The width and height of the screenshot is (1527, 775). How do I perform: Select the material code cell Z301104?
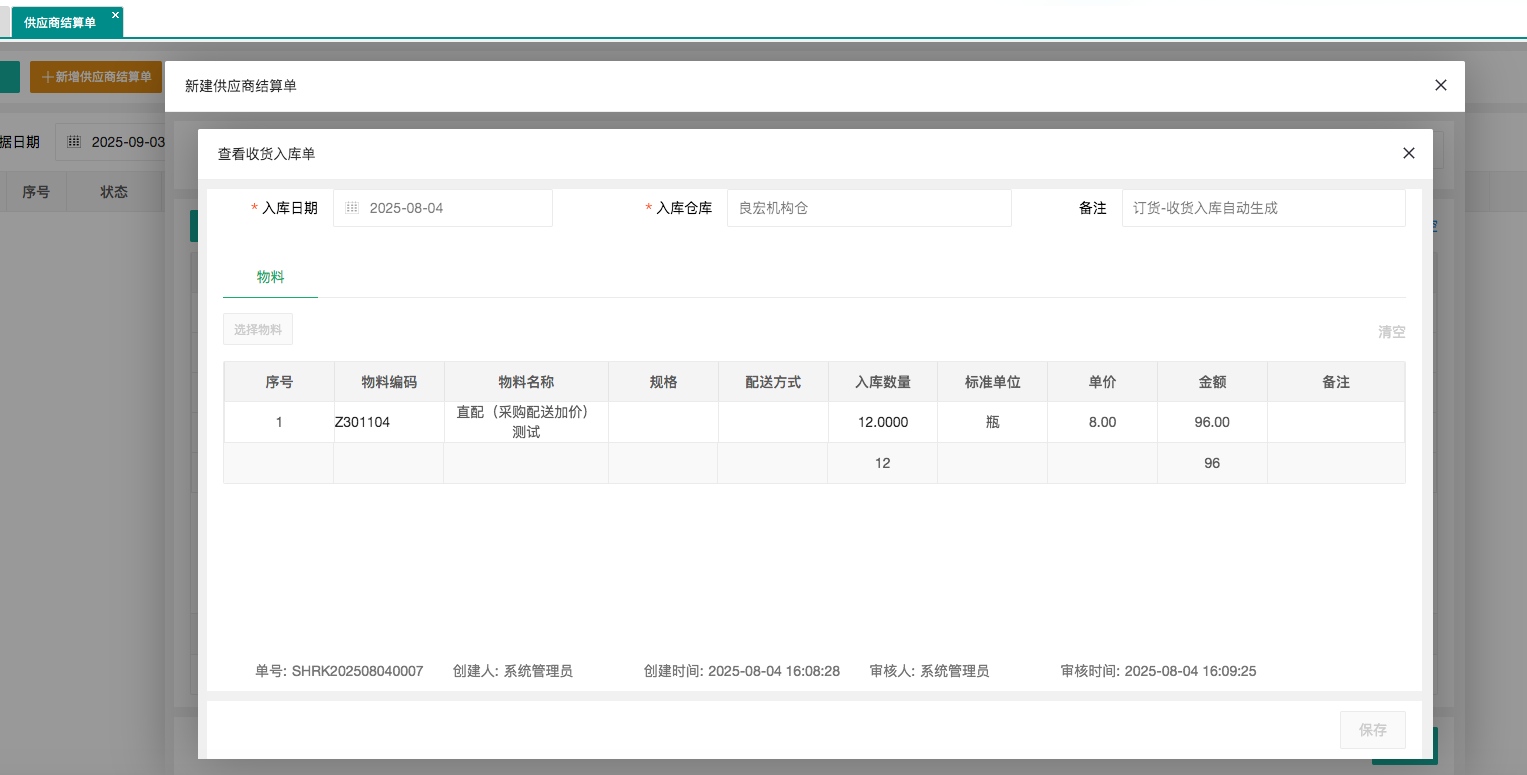click(x=363, y=422)
